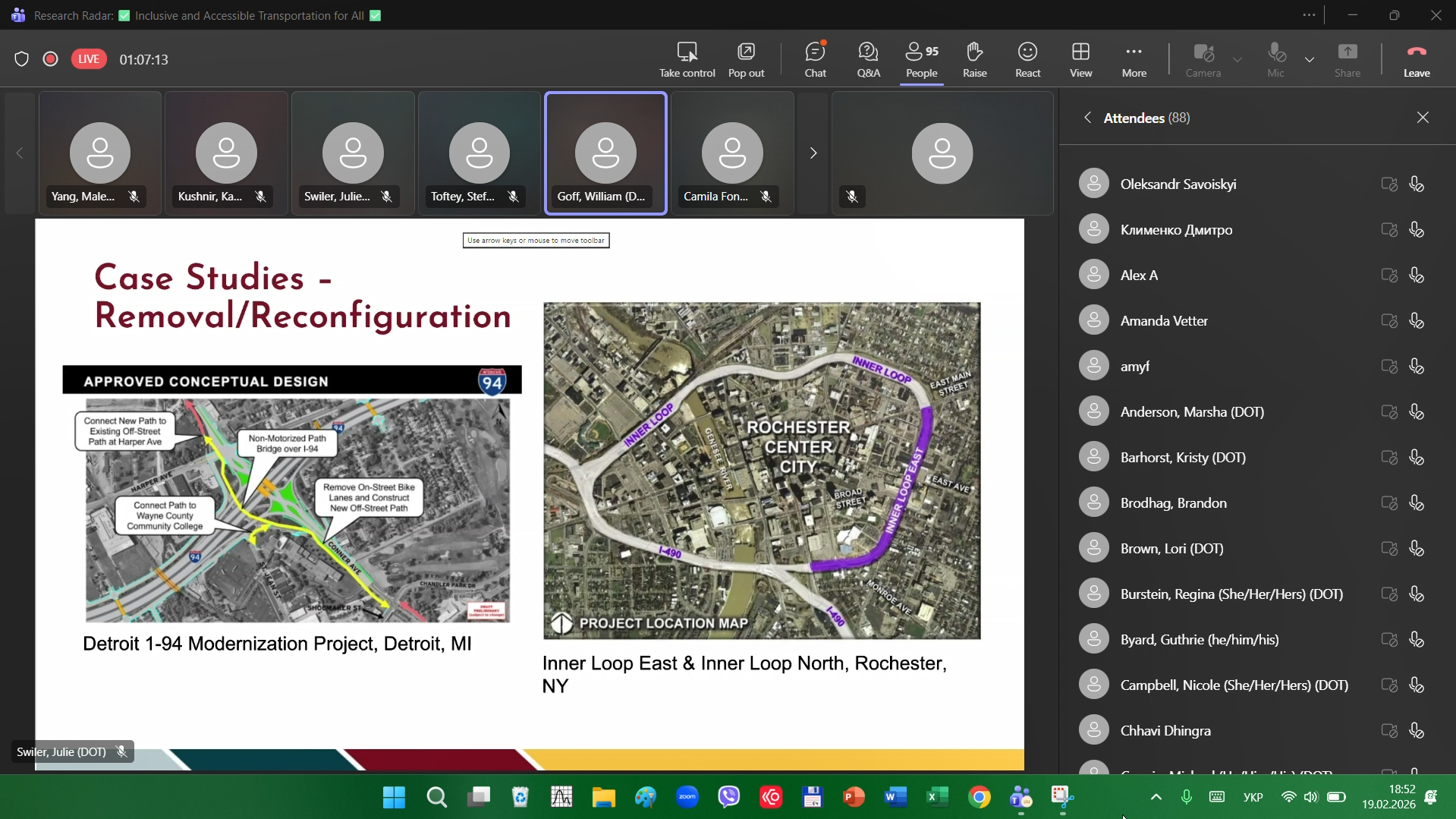
Task: Toggle the Camera on
Action: (x=1203, y=59)
